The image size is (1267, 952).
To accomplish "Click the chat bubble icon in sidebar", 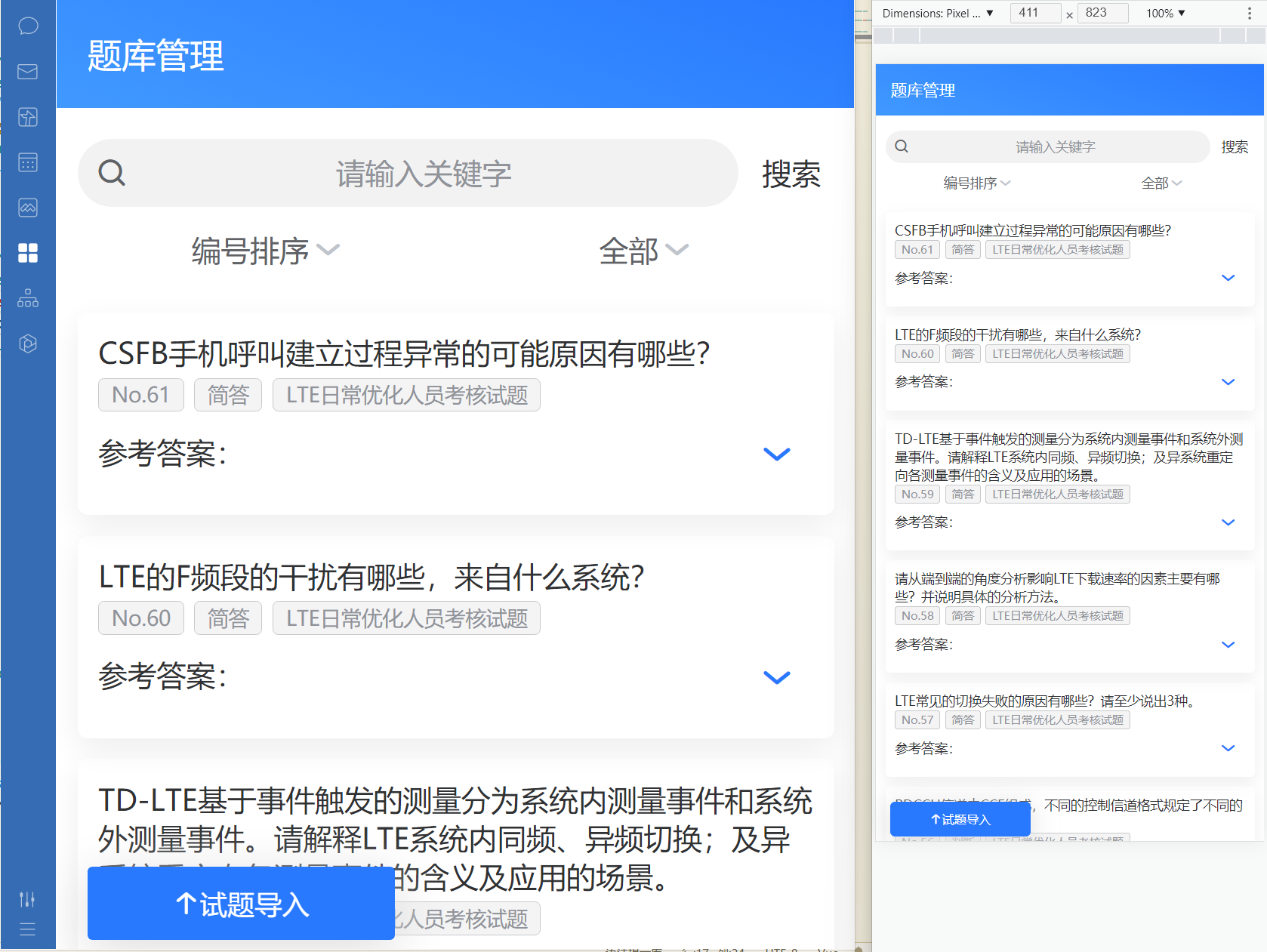I will pos(28,26).
